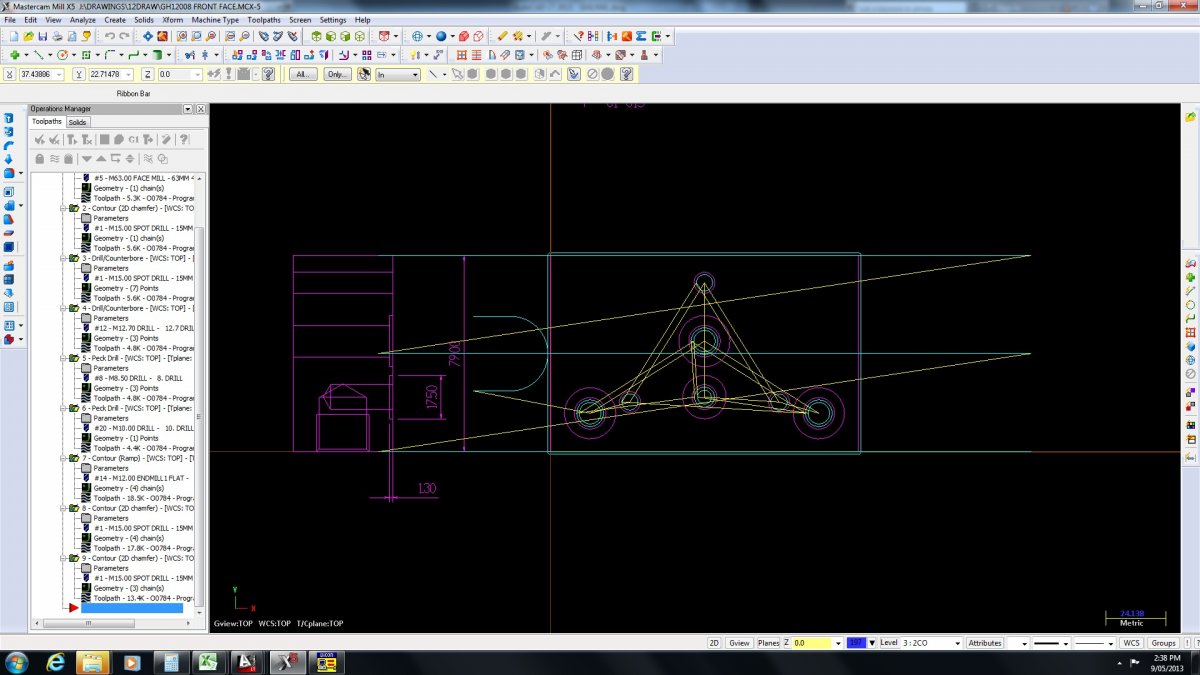Image resolution: width=1200 pixels, height=675 pixels.
Task: Open the File menu
Action: click(10, 20)
